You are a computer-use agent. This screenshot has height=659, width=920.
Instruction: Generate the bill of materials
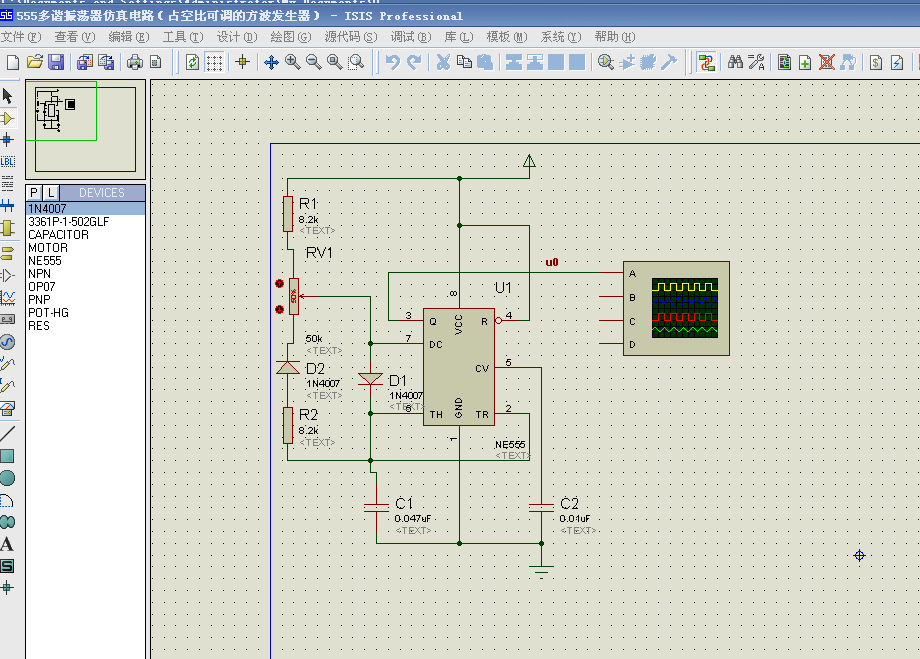(x=876, y=62)
